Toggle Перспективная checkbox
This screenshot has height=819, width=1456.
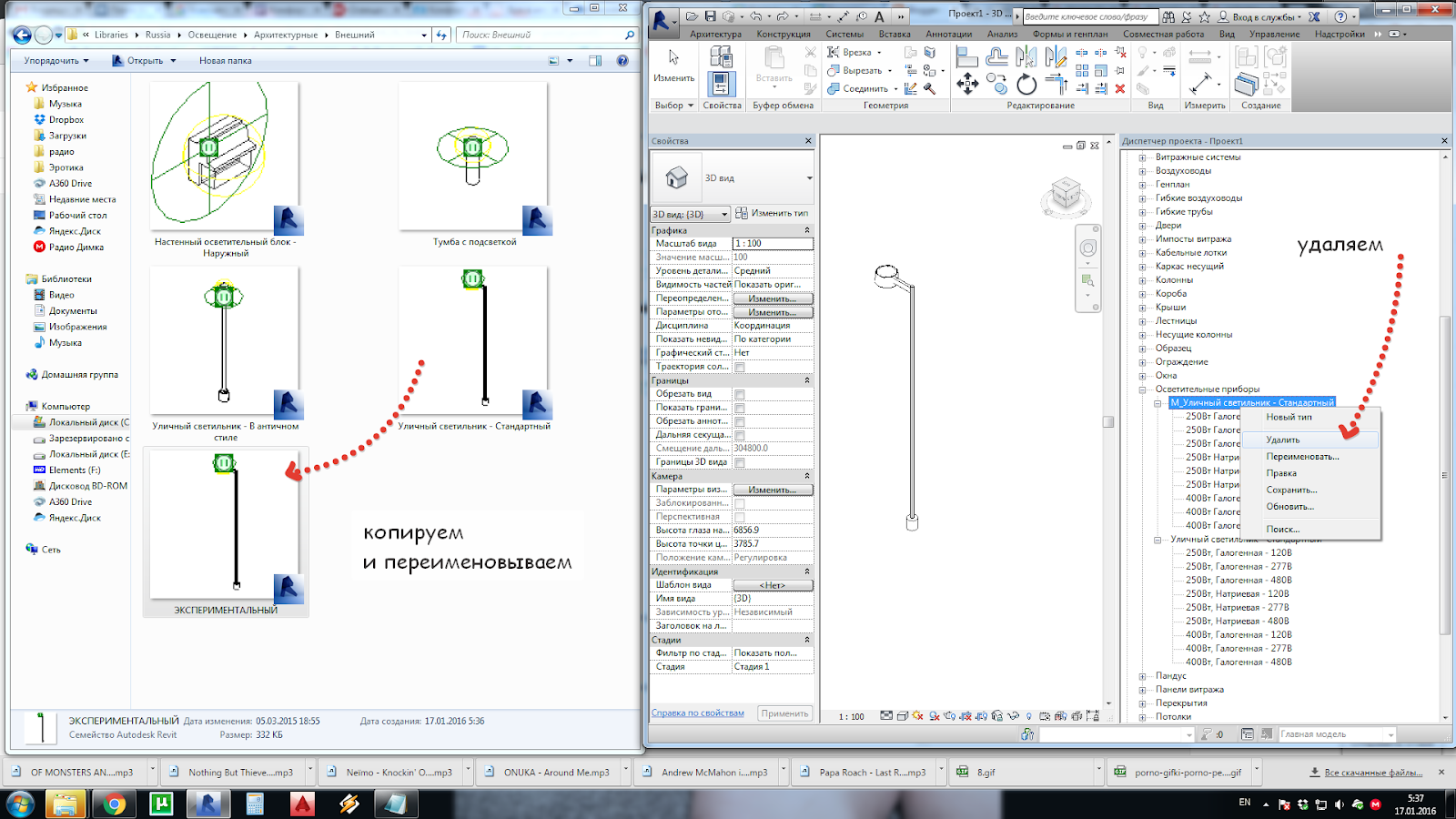pos(740,517)
